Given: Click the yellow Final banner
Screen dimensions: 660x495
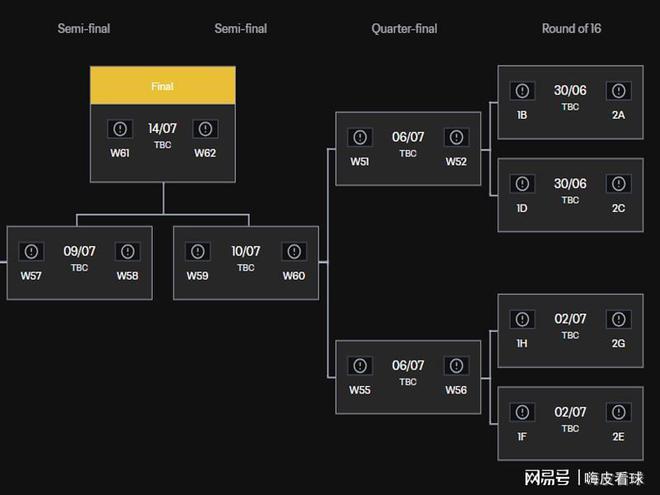Looking at the screenshot, I should tap(163, 86).
